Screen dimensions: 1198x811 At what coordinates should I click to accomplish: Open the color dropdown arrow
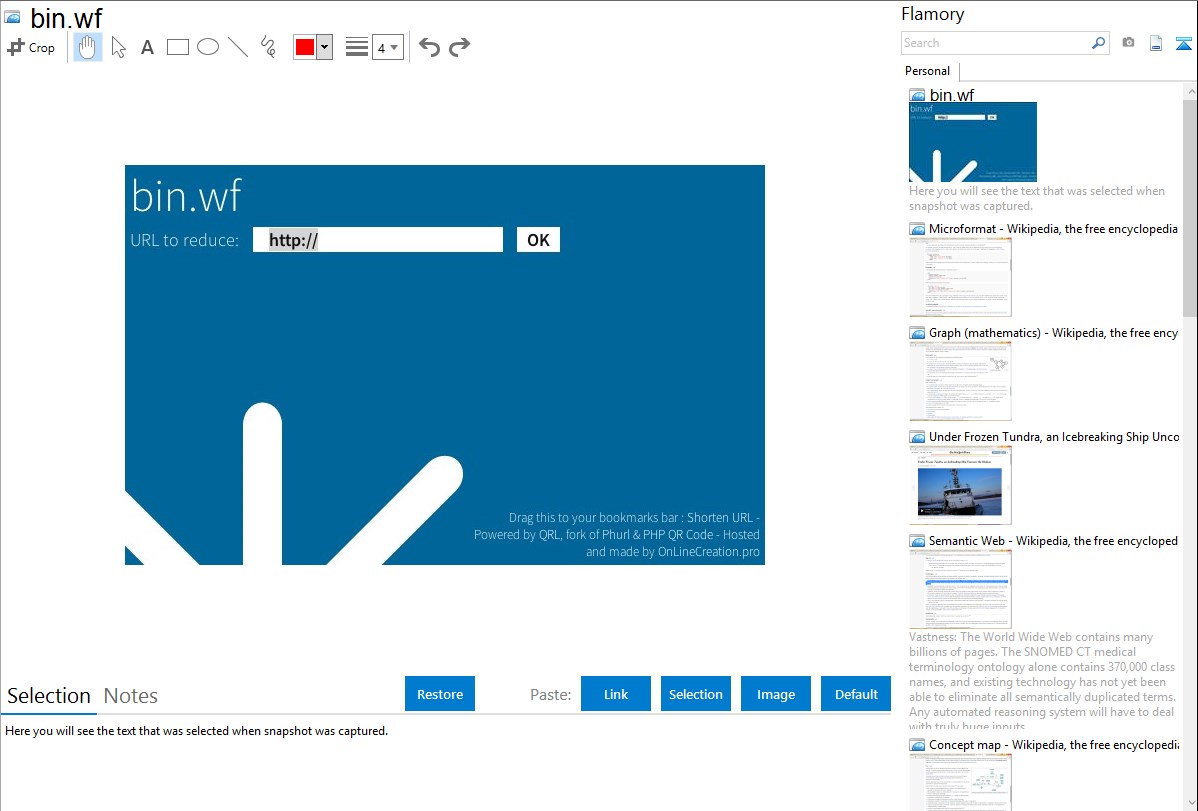click(324, 47)
